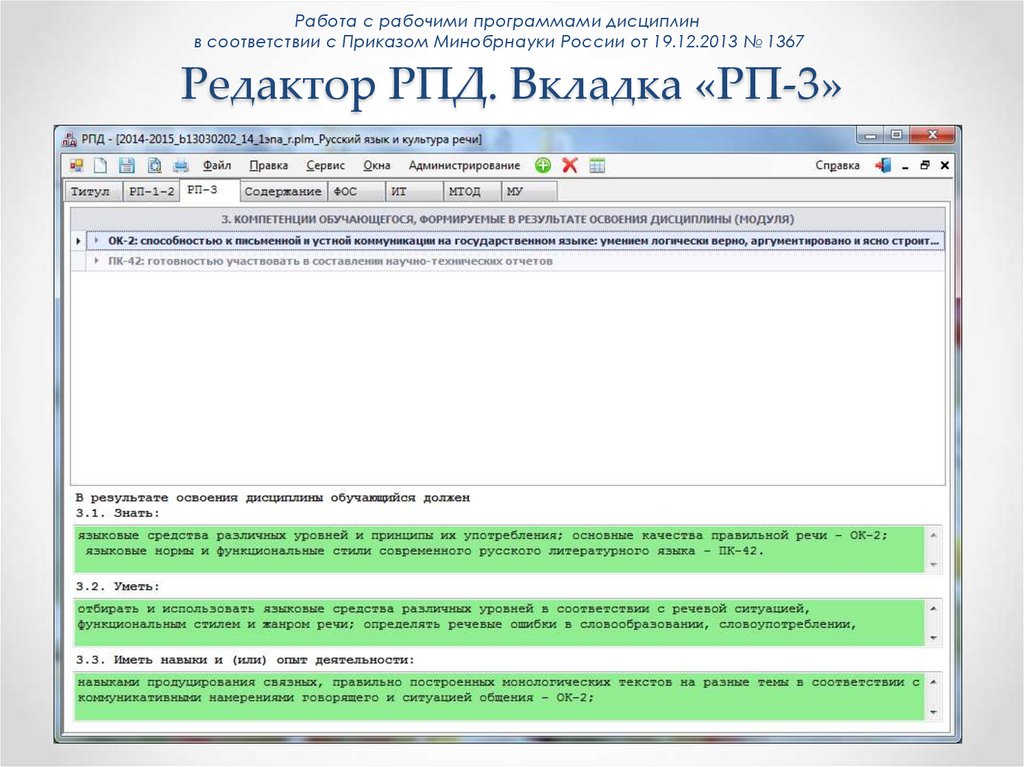This screenshot has width=1024, height=767.
Task: Delete a record using the red X icon
Action: click(x=569, y=166)
